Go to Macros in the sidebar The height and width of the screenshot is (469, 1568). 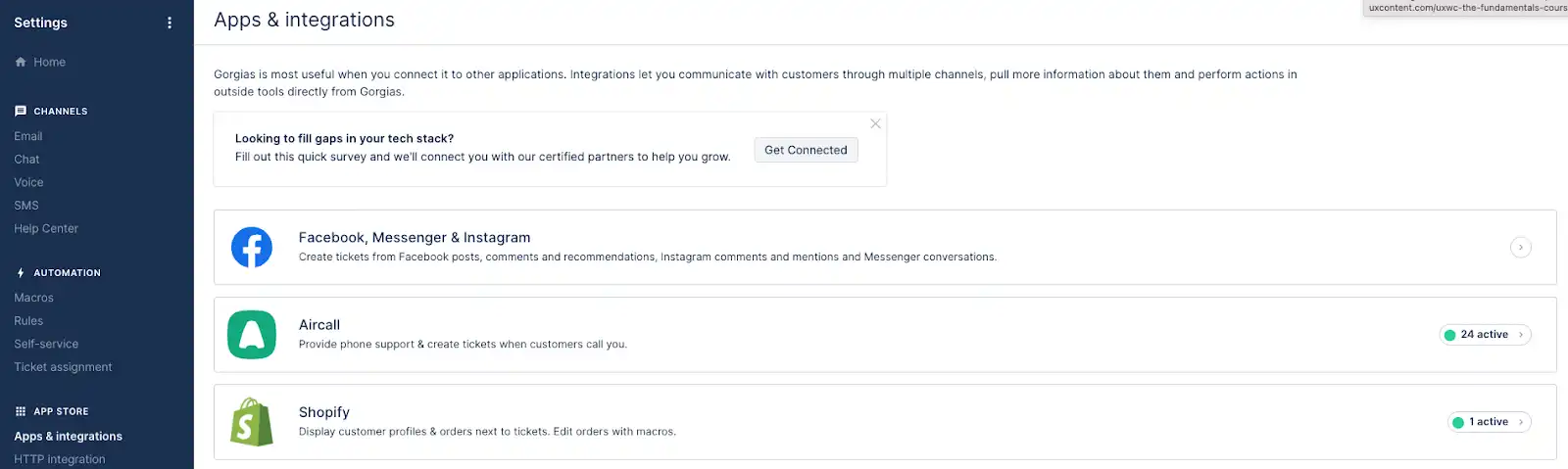click(34, 298)
